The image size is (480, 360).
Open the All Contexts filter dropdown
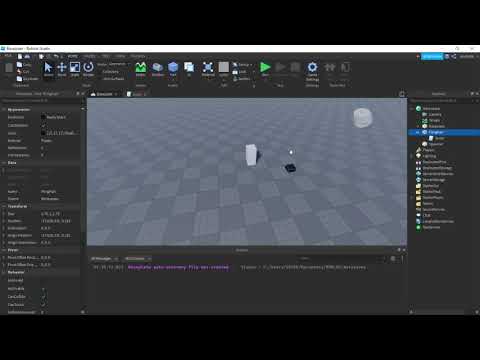click(x=138, y=259)
